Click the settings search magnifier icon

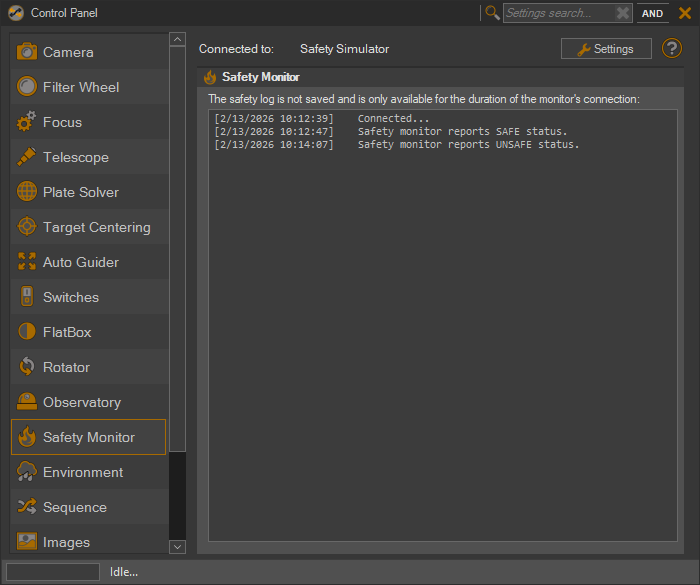(x=492, y=13)
